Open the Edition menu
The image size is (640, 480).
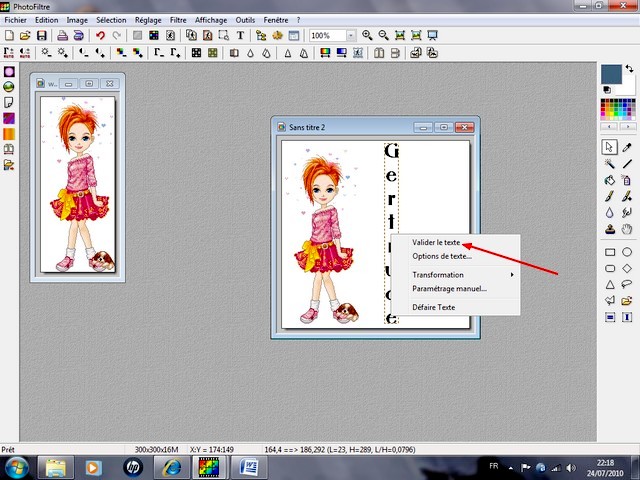click(47, 20)
